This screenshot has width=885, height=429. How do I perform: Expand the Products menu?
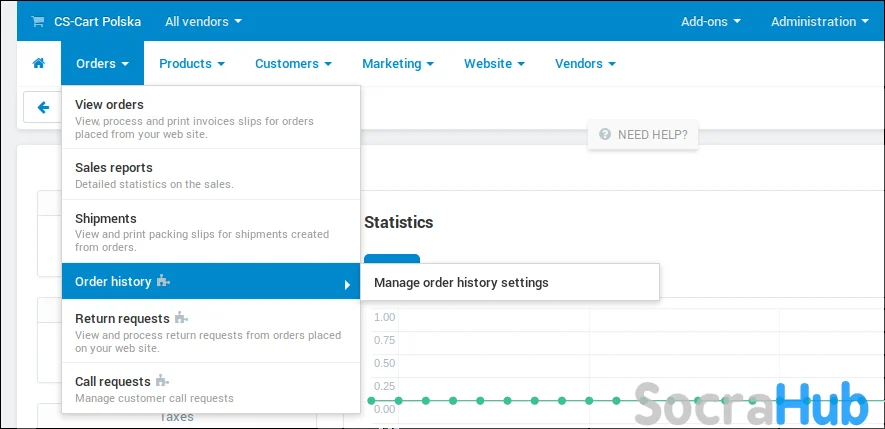pyautogui.click(x=192, y=63)
